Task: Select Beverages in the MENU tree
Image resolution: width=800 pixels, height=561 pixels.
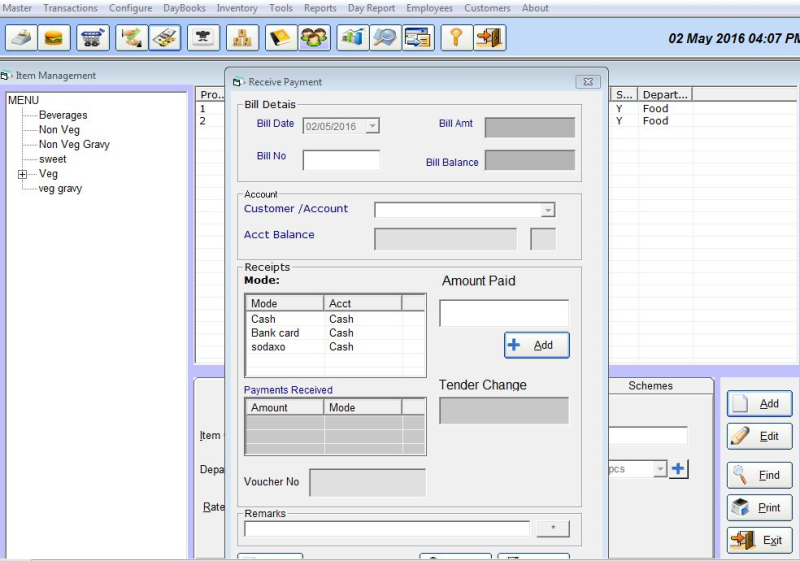Action: coord(63,115)
